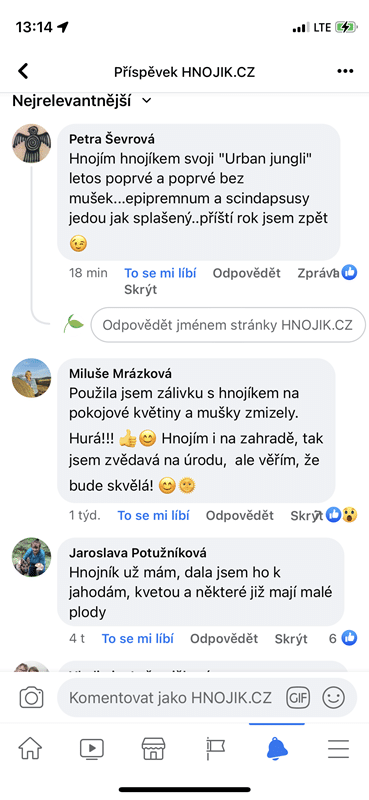Image resolution: width=369 pixels, height=800 pixels.
Task: Like Petra Ševrová's comment
Action: [x=160, y=273]
